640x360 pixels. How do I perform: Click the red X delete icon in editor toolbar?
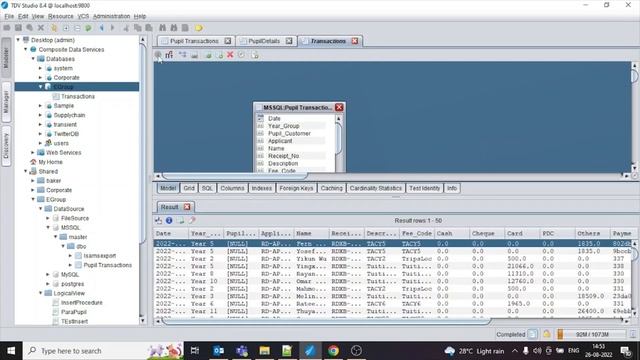click(230, 55)
